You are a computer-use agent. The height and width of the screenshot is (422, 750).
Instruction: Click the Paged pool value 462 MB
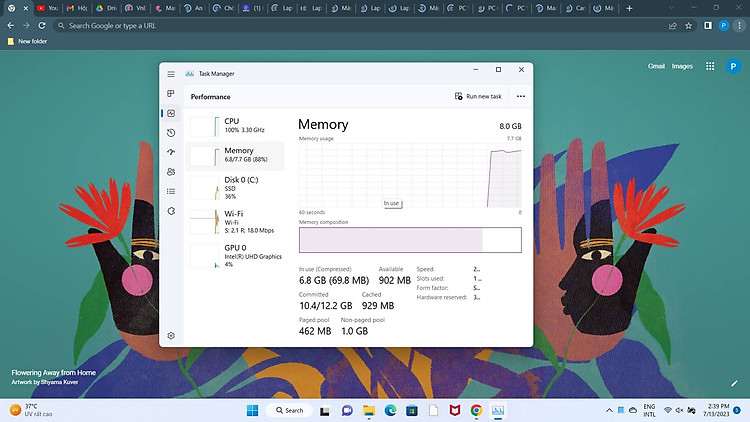click(x=315, y=331)
